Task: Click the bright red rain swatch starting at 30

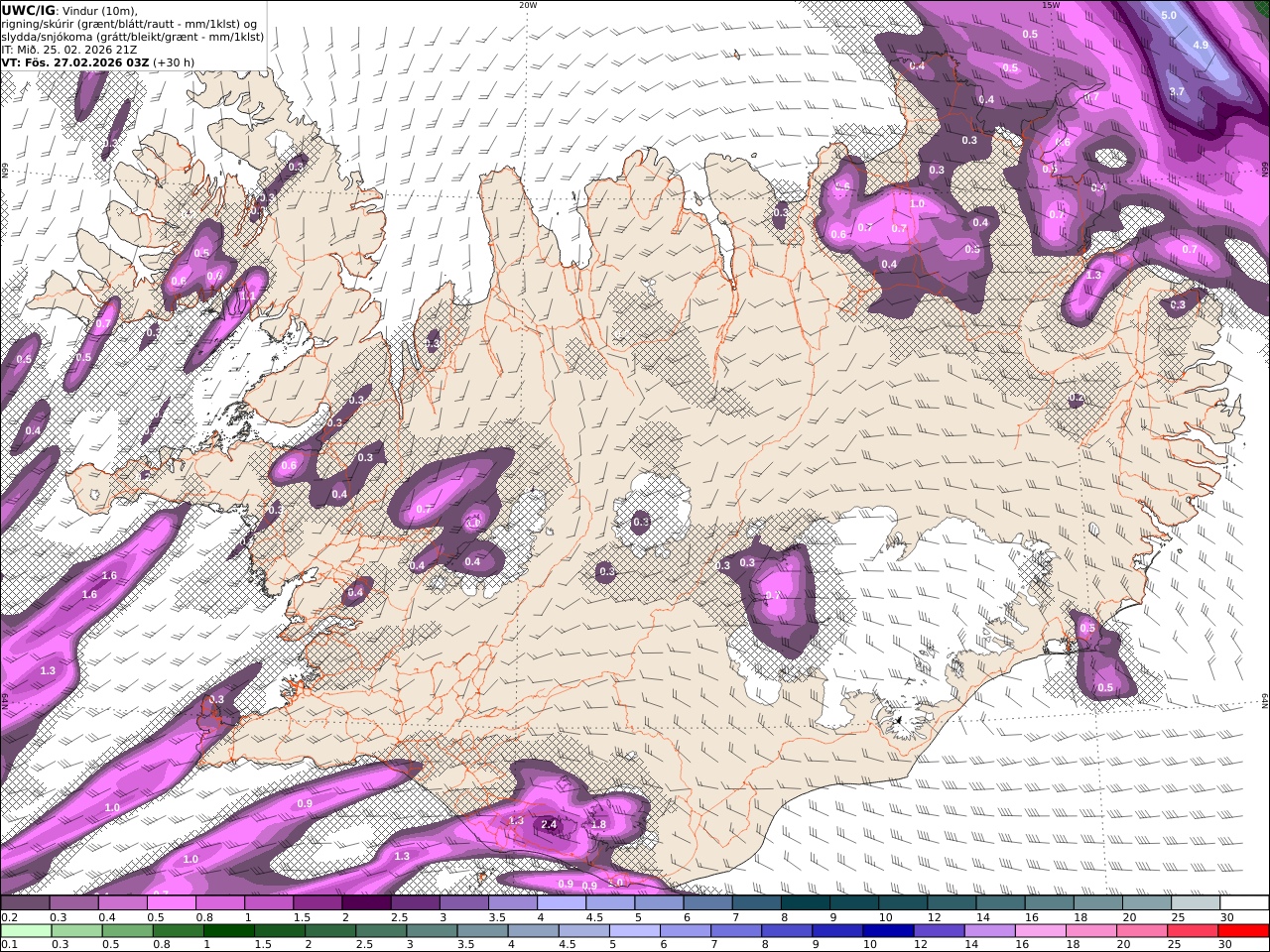Action: coord(1244,931)
